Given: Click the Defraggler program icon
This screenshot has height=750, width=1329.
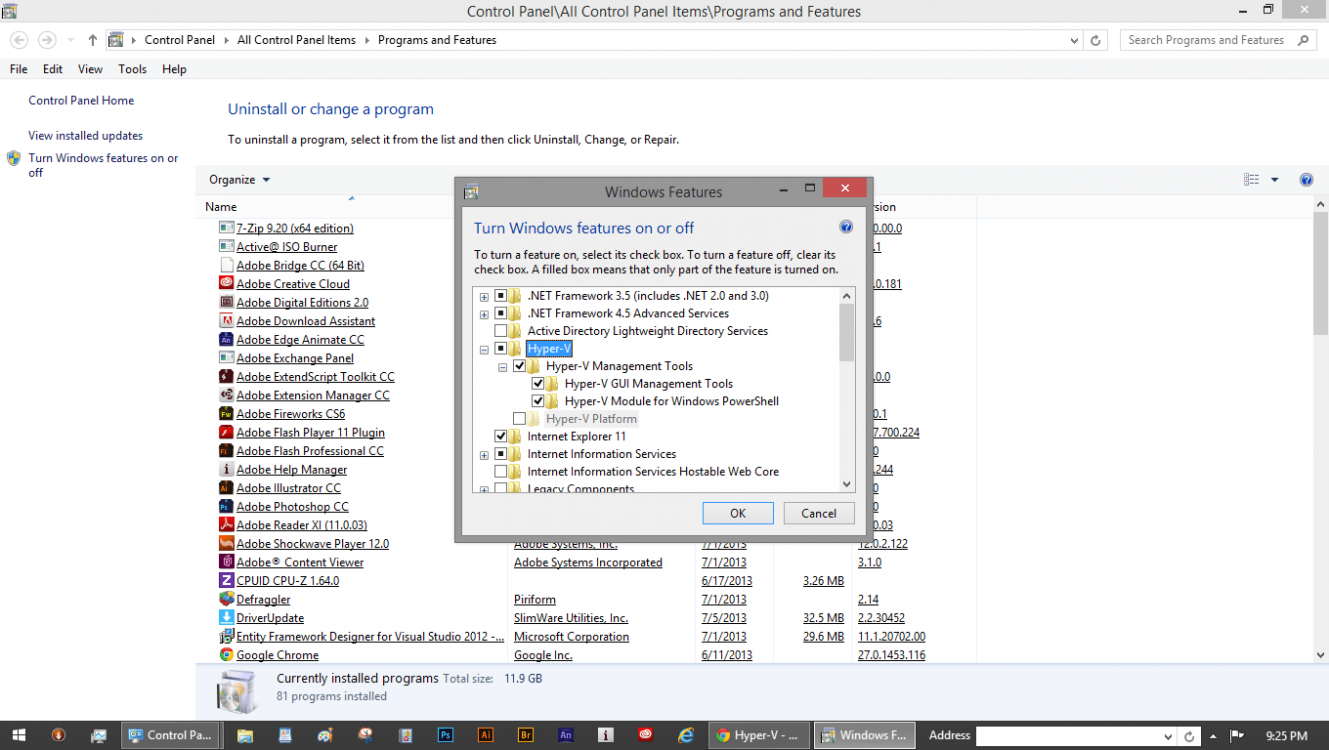Looking at the screenshot, I should (227, 599).
